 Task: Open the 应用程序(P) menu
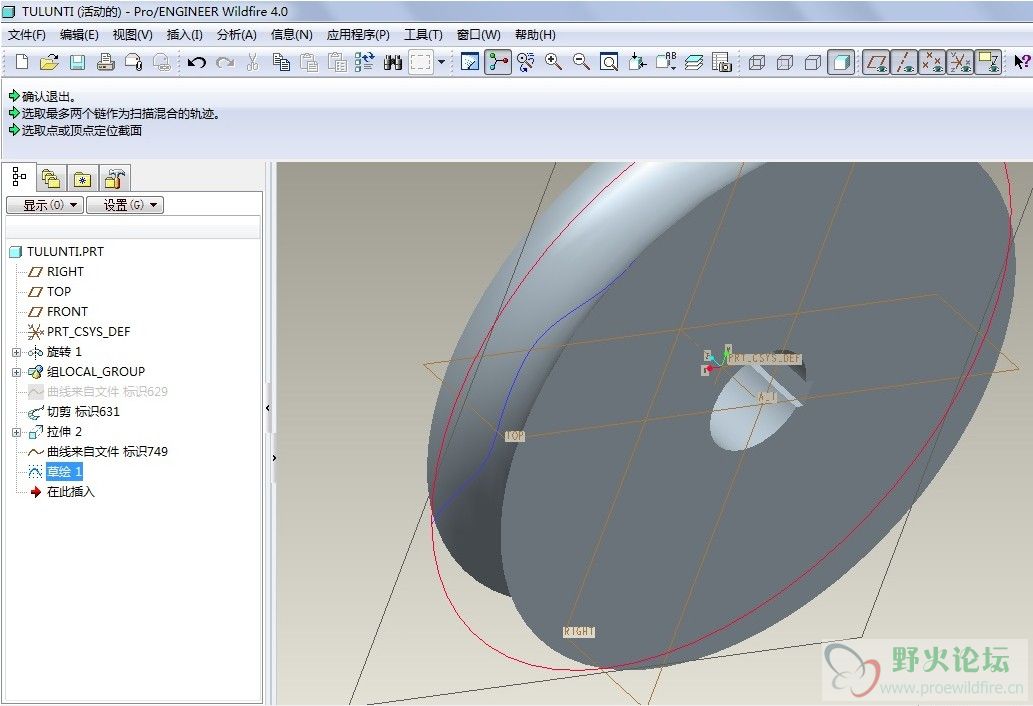[358, 35]
